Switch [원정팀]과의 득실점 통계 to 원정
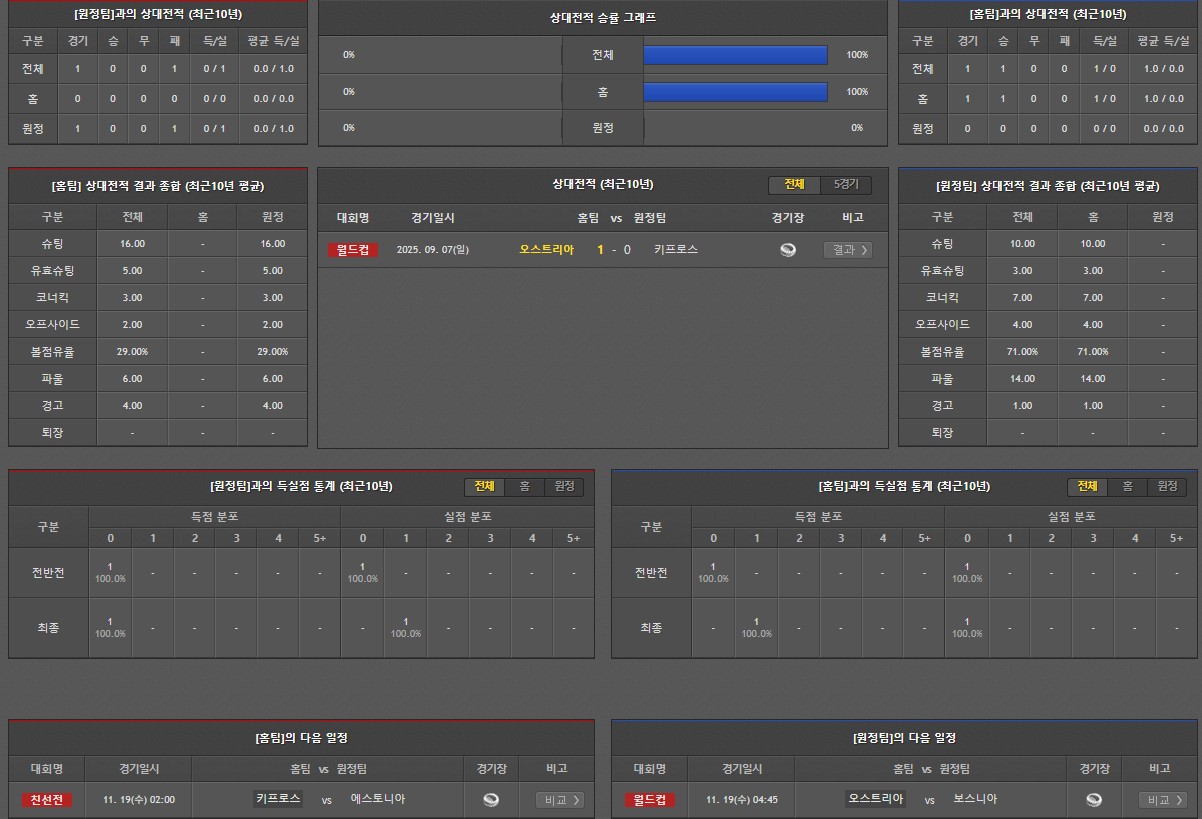 tap(564, 487)
